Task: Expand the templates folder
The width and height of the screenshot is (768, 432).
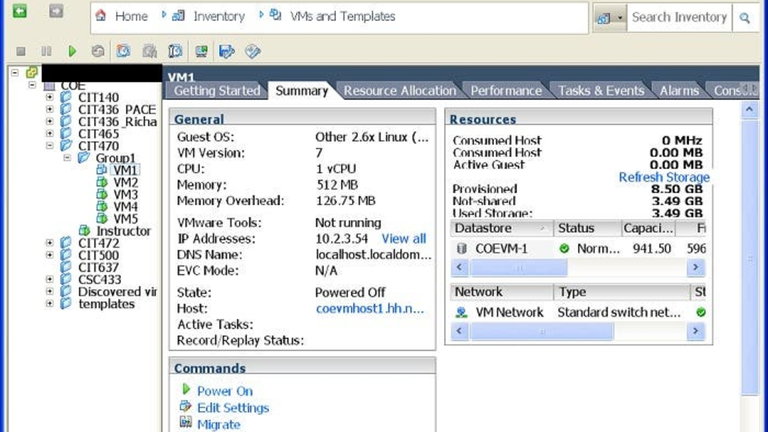Action: pos(49,303)
